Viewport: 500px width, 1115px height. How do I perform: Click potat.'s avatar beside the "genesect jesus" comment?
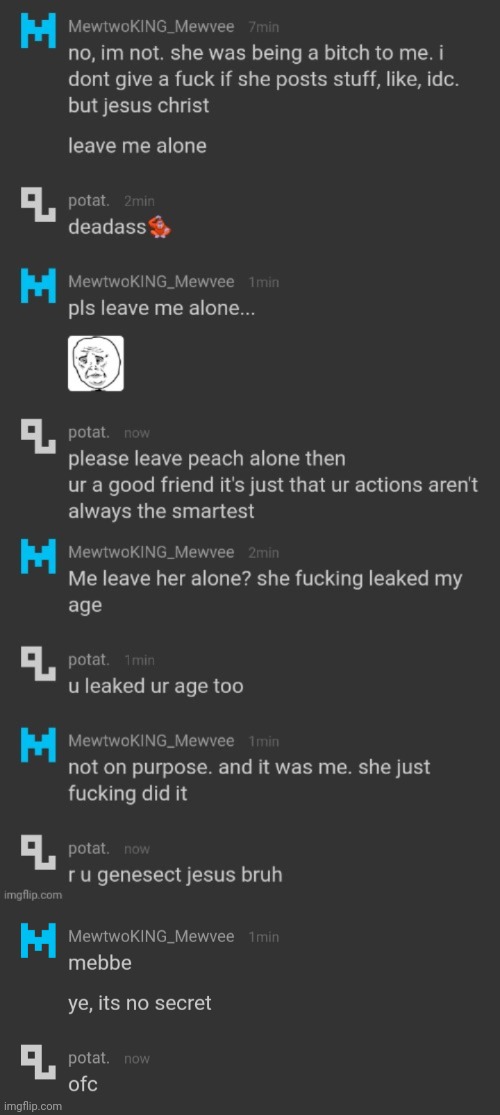coord(38,853)
